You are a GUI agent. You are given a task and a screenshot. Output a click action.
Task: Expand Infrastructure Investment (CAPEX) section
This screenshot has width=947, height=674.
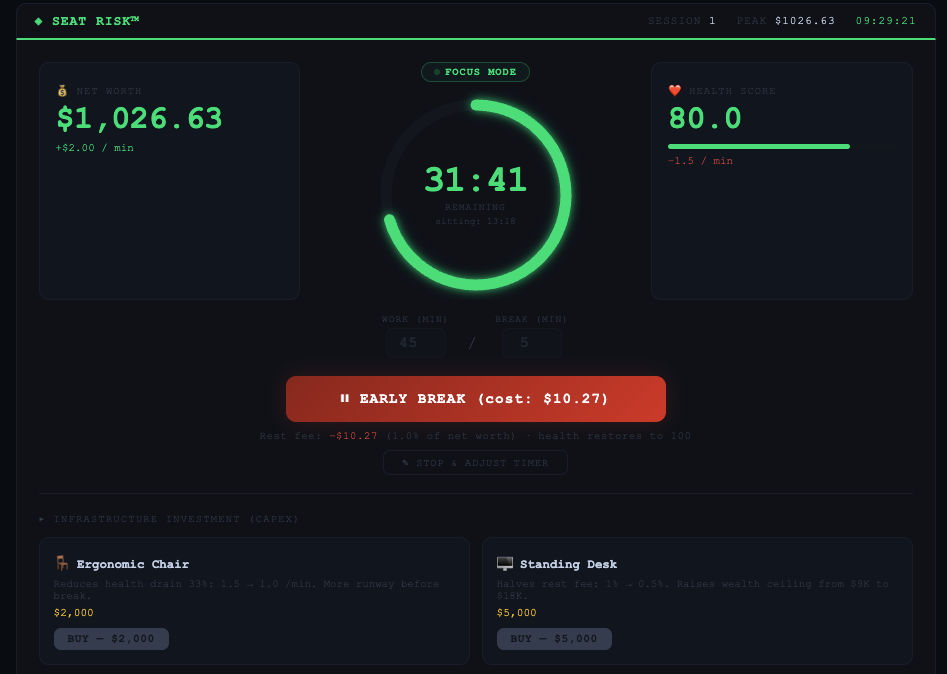[169, 519]
